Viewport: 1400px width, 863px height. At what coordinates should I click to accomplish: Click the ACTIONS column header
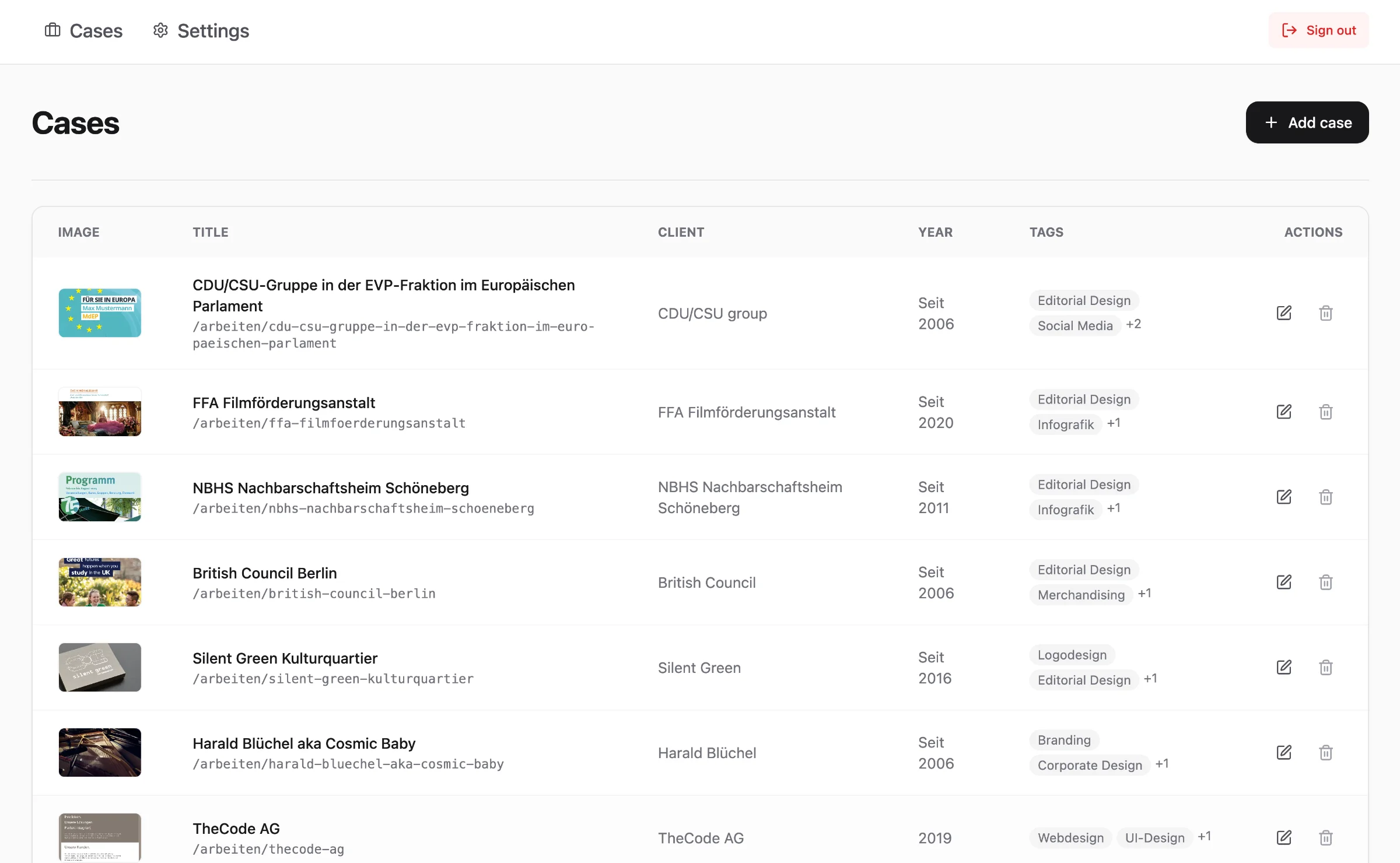(x=1313, y=232)
